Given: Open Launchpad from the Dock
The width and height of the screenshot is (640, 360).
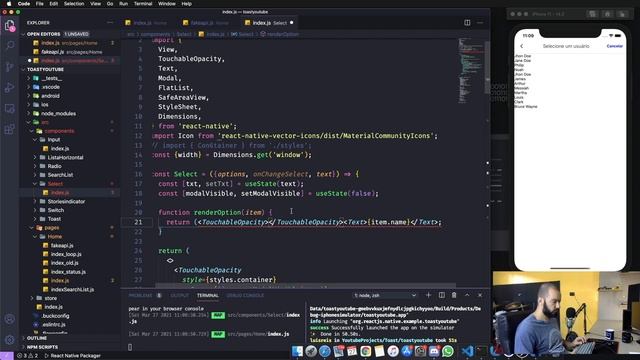Looking at the screenshot, I should point(311,351).
